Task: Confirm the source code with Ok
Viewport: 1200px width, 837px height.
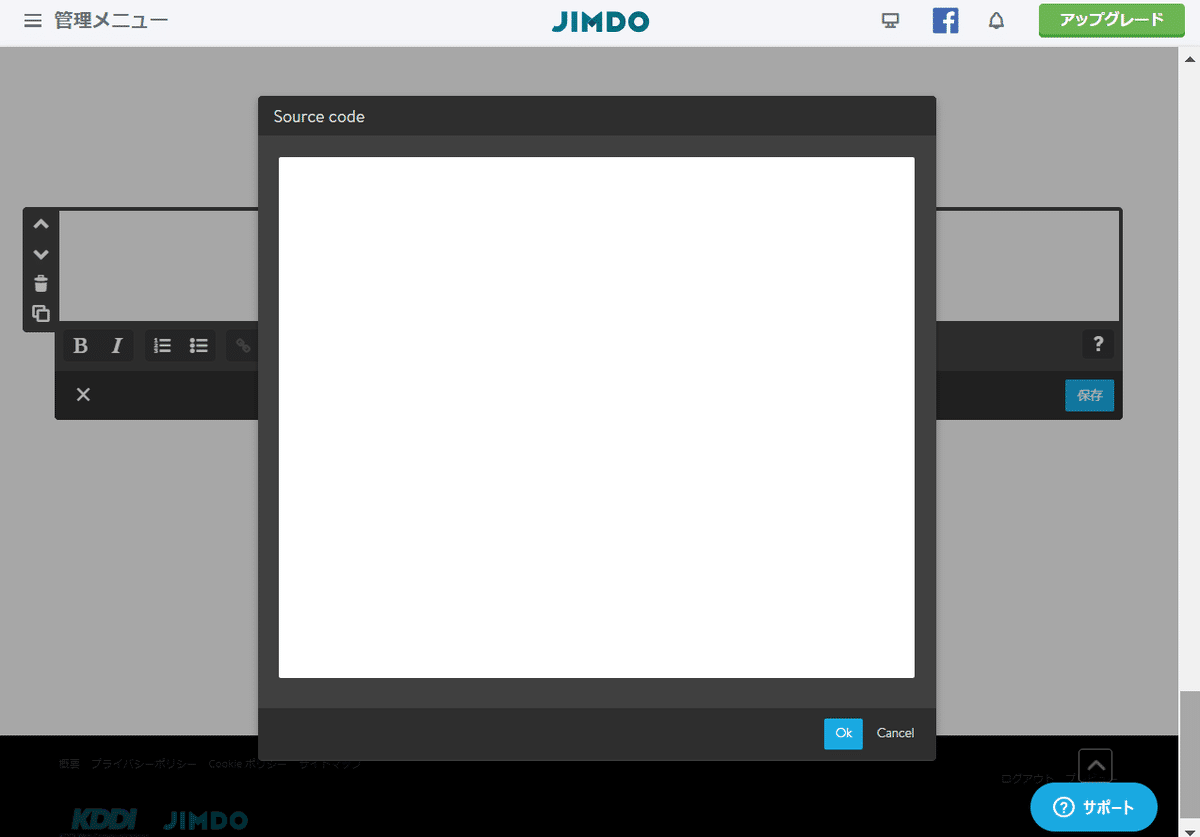Action: pyautogui.click(x=843, y=733)
